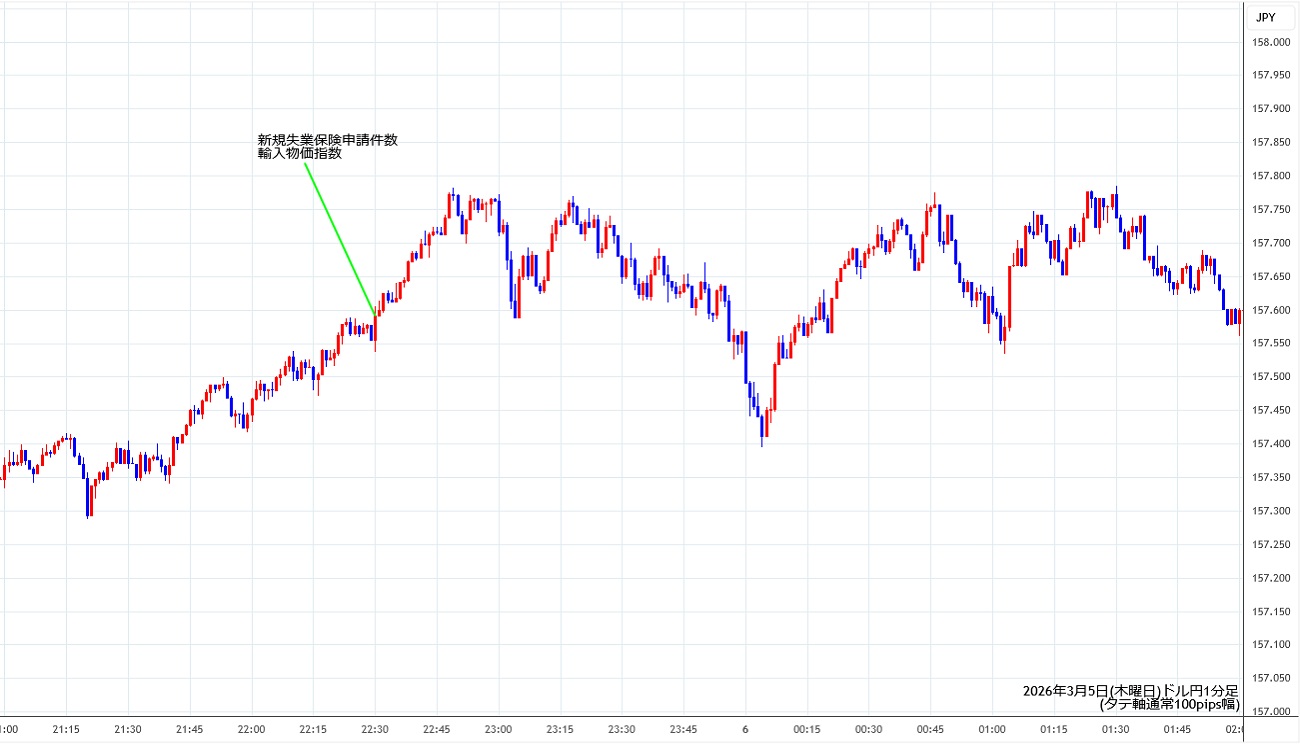Screen dimensions: 1300x745
Task: Select the day marker 6 on time axis
Action: tap(745, 729)
